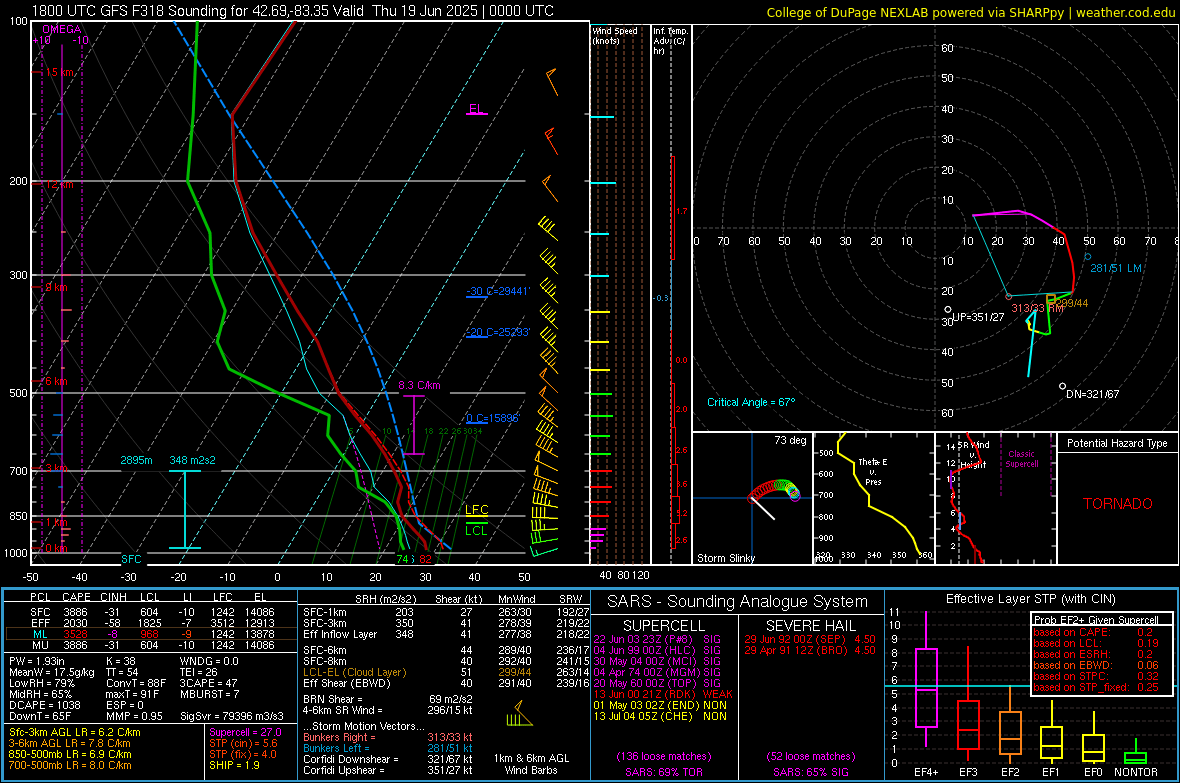Click the 8.3 C/km lapse rate label
This screenshot has width=1180, height=783.
419,385
